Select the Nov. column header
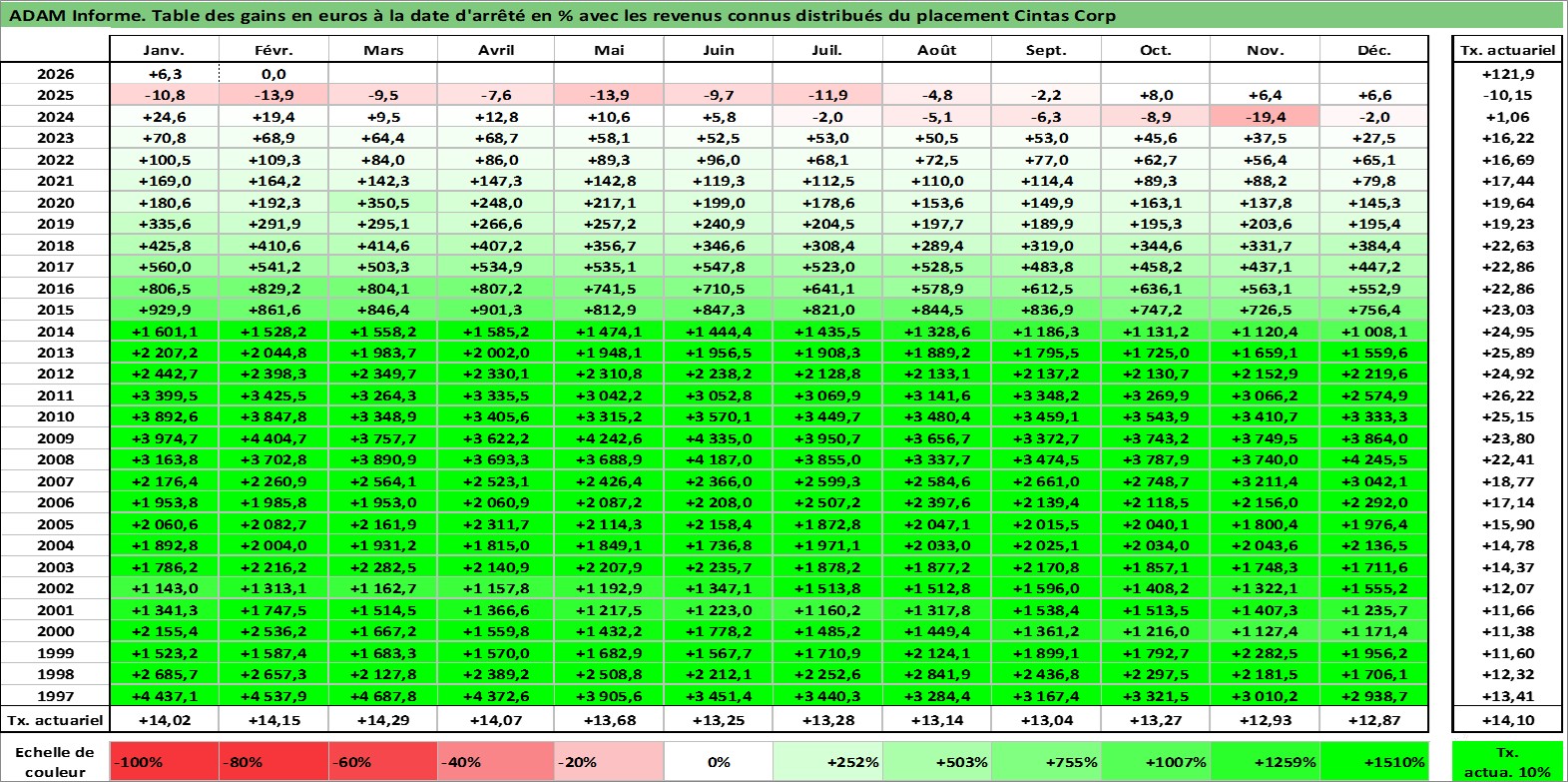Screen dimensions: 1568x782 pos(1266,50)
